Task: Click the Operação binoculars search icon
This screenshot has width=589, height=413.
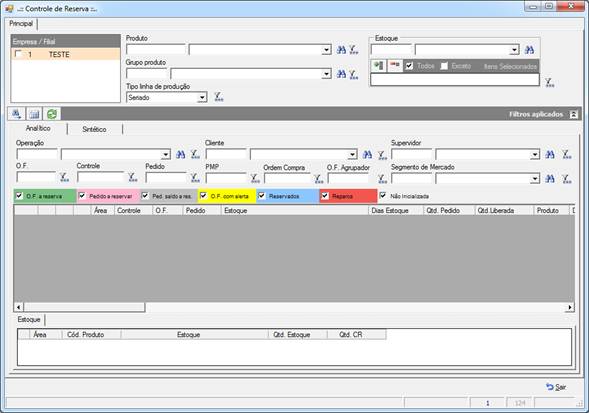Action: click(180, 154)
